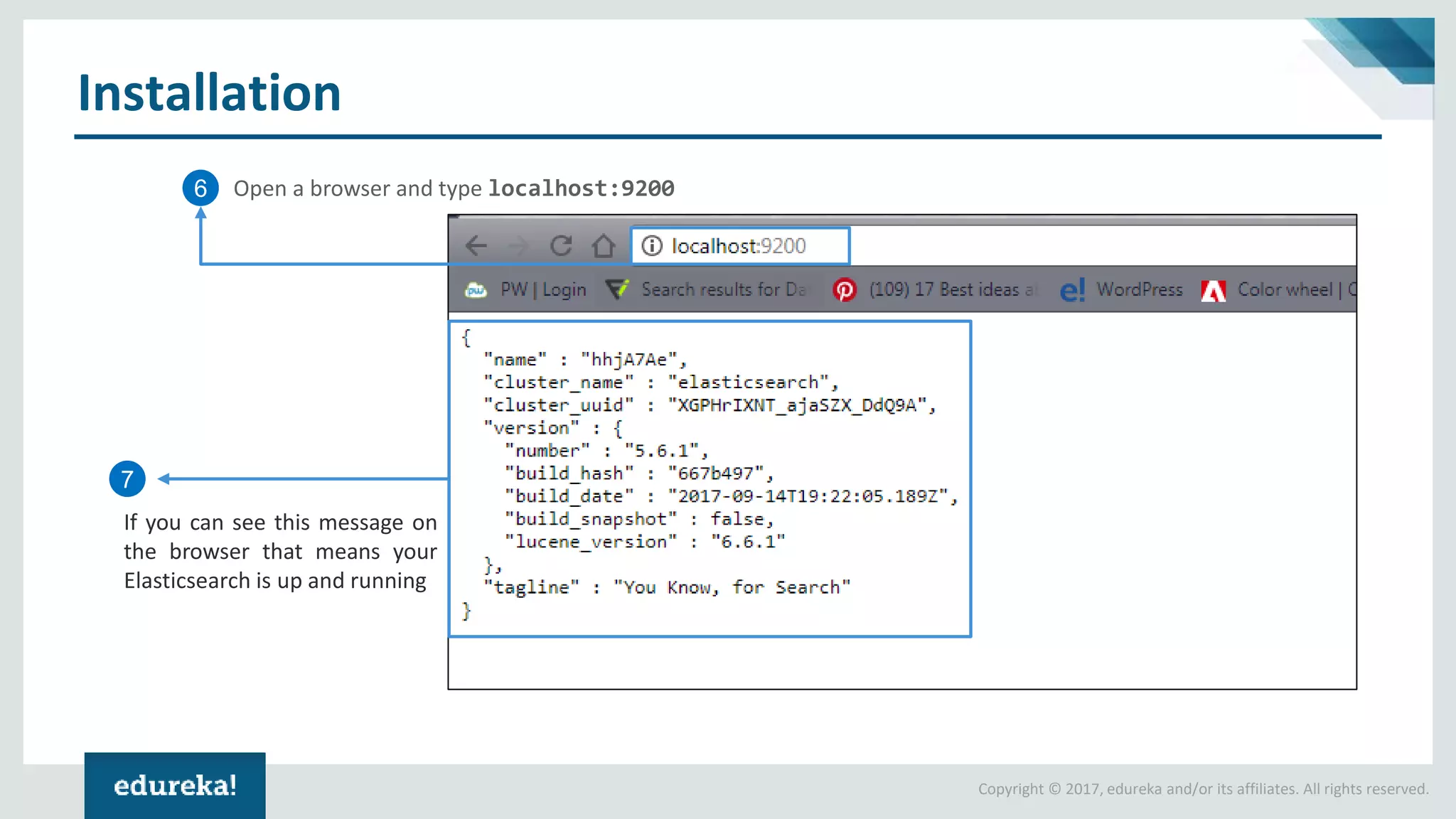Screen dimensions: 1456x819
Task: Click the edureka 'e!' bookmark icon
Action: coord(1072,290)
